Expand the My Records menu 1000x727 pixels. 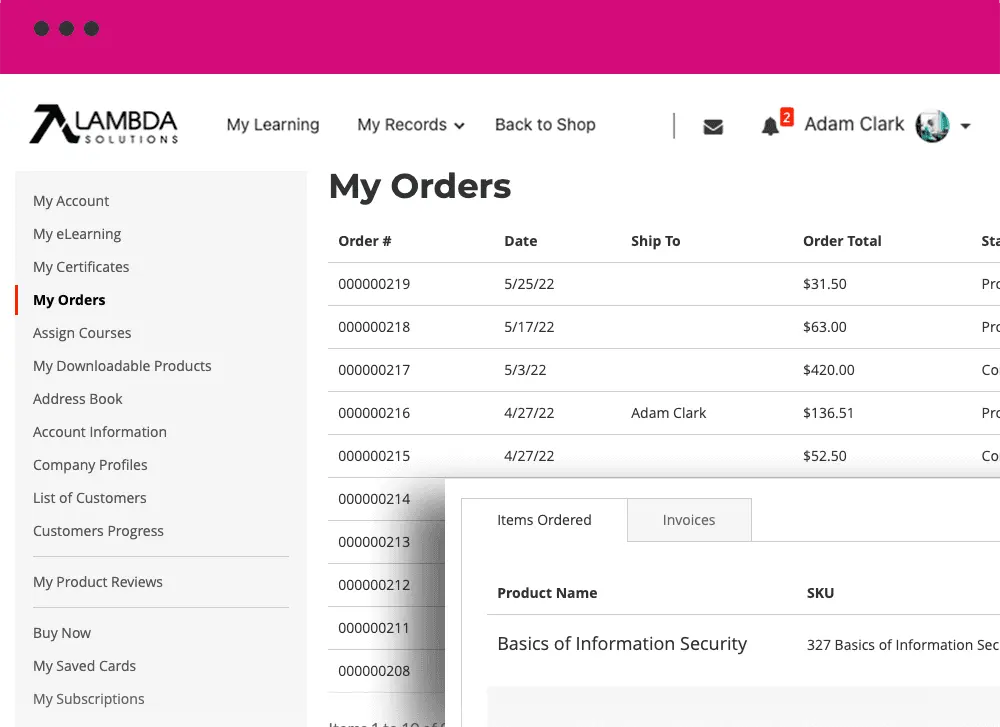(411, 125)
